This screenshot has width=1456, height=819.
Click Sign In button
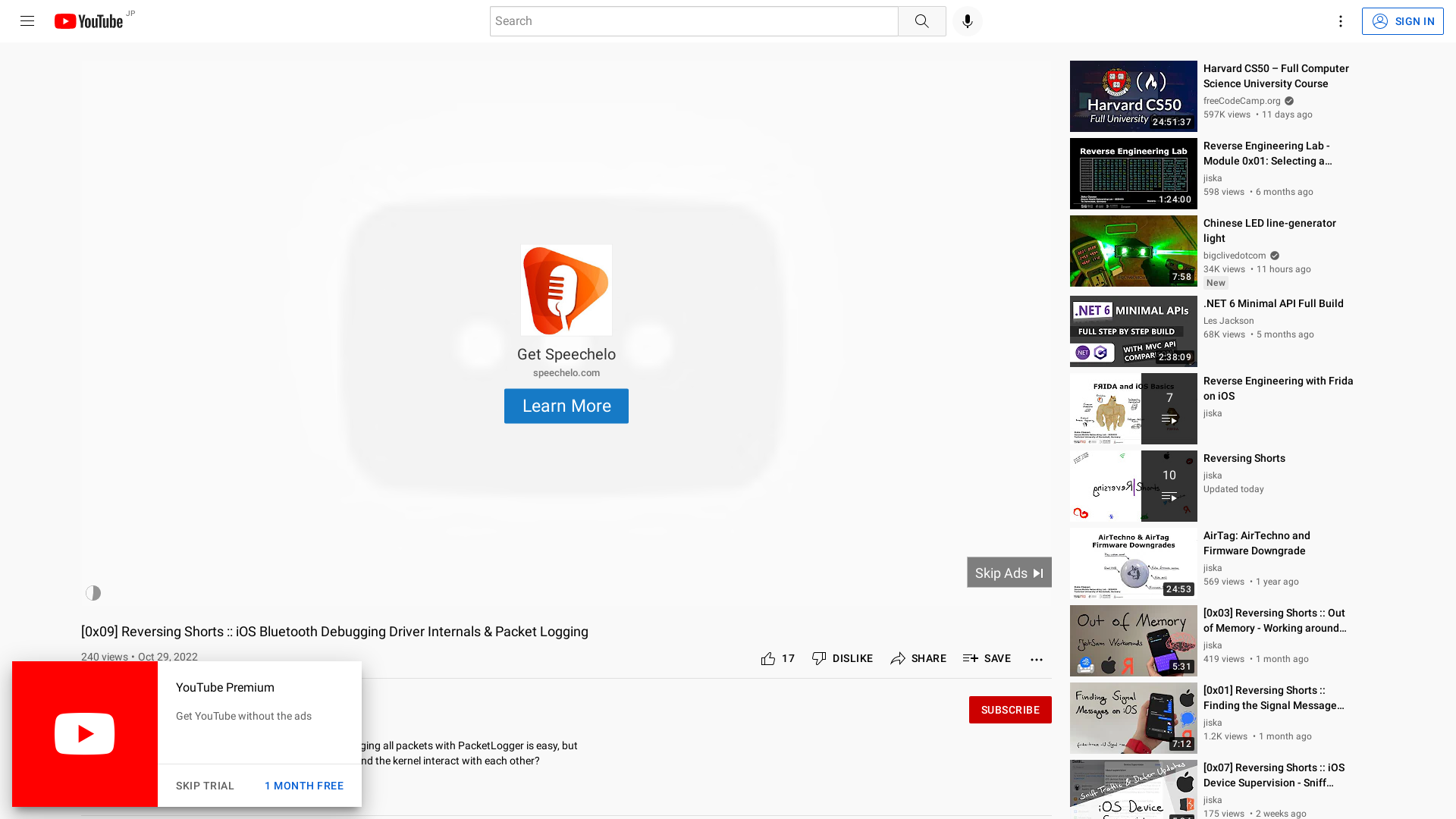click(1402, 21)
